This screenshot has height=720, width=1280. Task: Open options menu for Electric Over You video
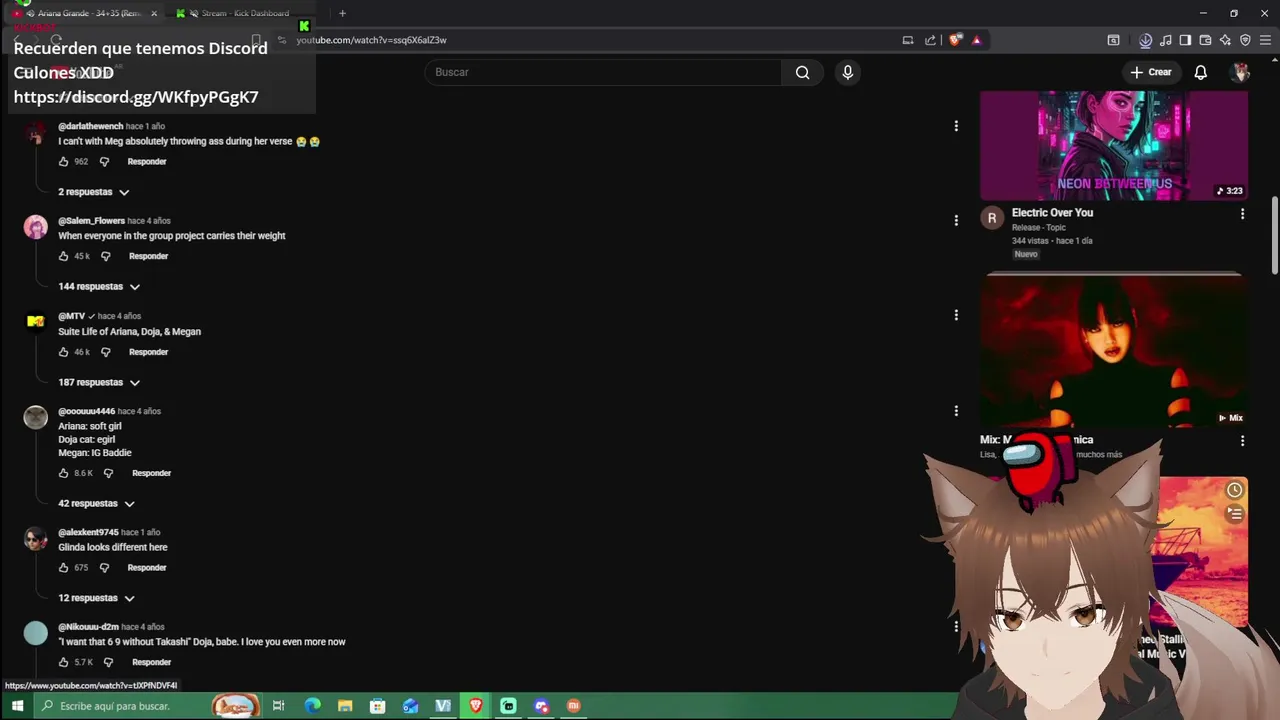click(1242, 214)
